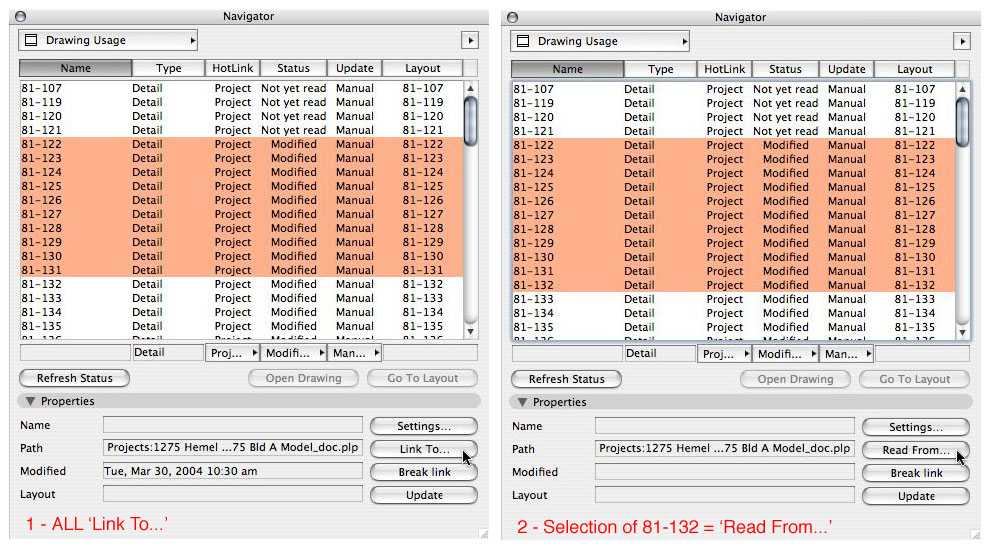Select row 81-119 in left Navigator
The width and height of the screenshot is (1000, 550).
[242, 102]
